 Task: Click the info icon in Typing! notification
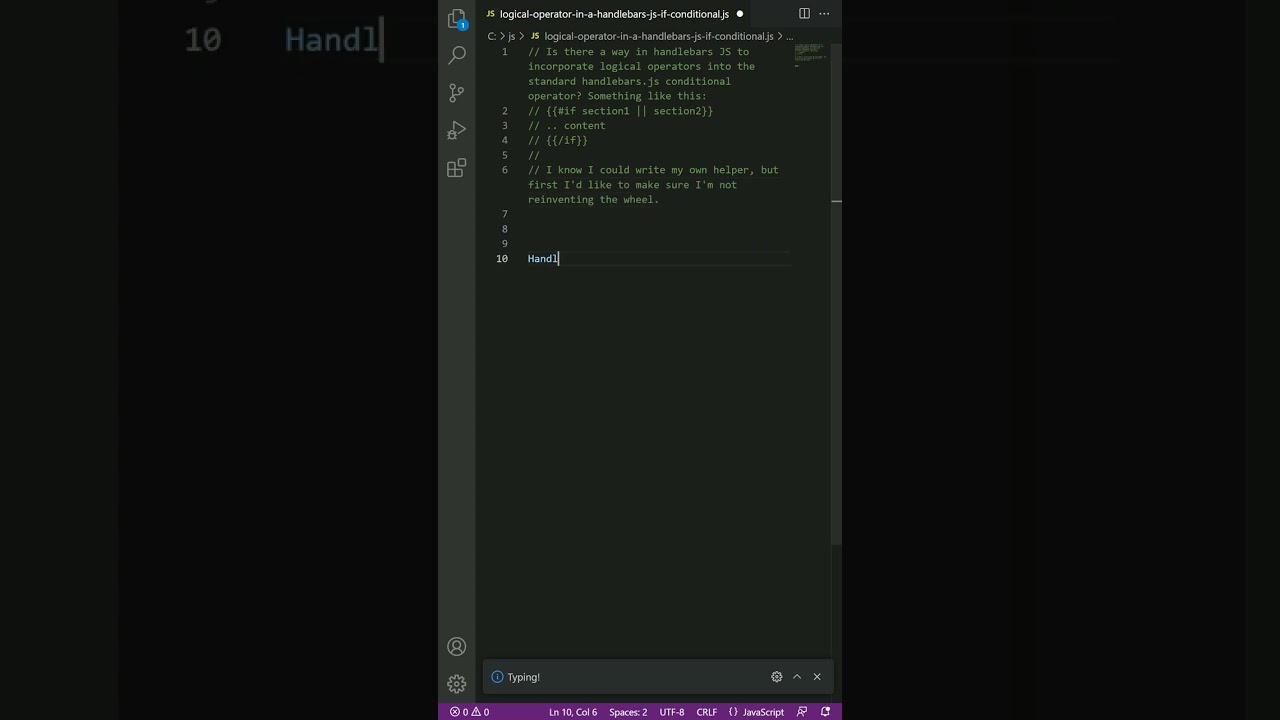coord(497,677)
